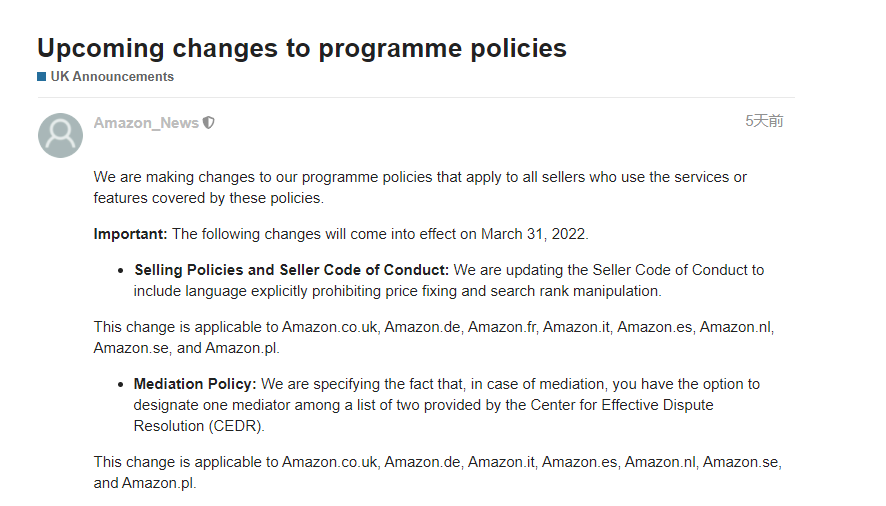
Task: Click the bullet before Selling Policies item
Action: pyautogui.click(x=122, y=271)
